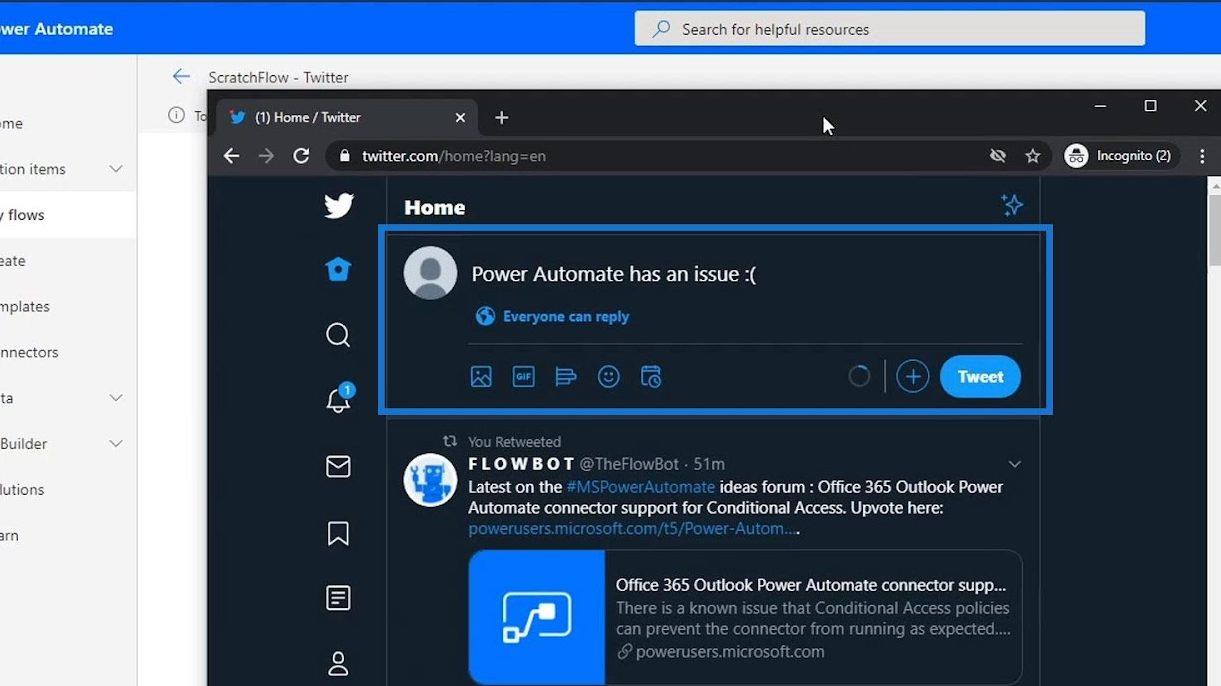Image resolution: width=1221 pixels, height=686 pixels.
Task: Open the Twitter Home house icon
Action: 338,269
